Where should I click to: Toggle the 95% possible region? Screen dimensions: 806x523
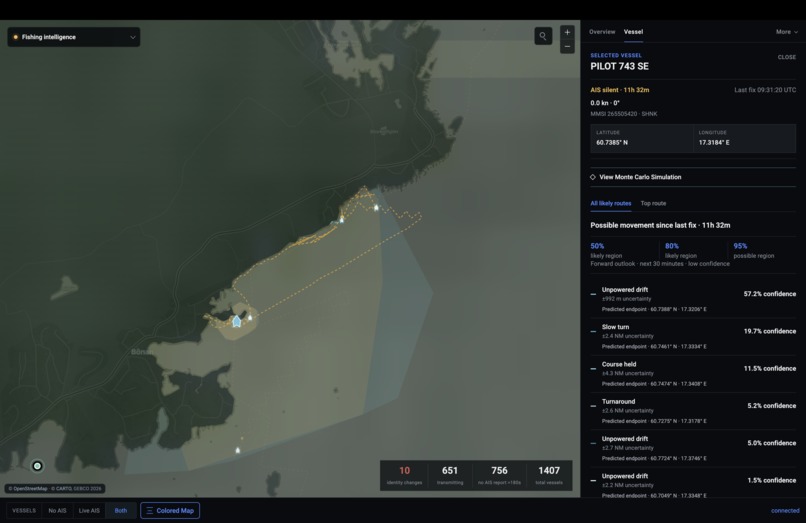pos(754,250)
